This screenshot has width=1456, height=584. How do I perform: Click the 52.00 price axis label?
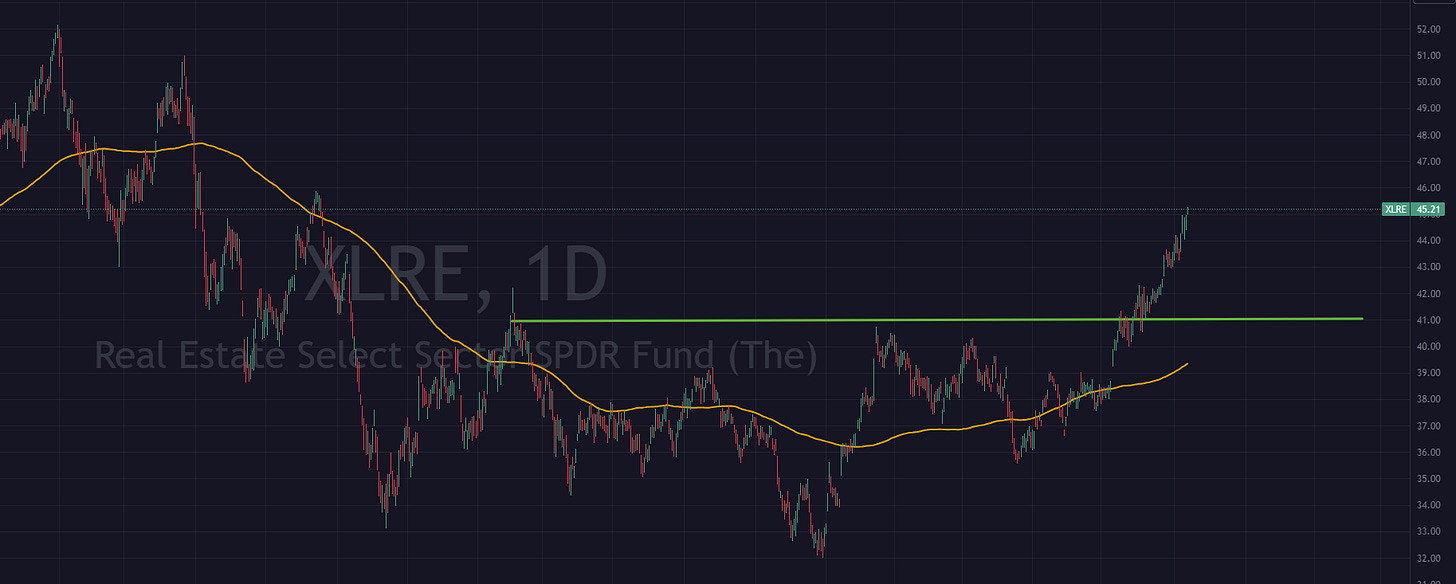pos(1428,29)
